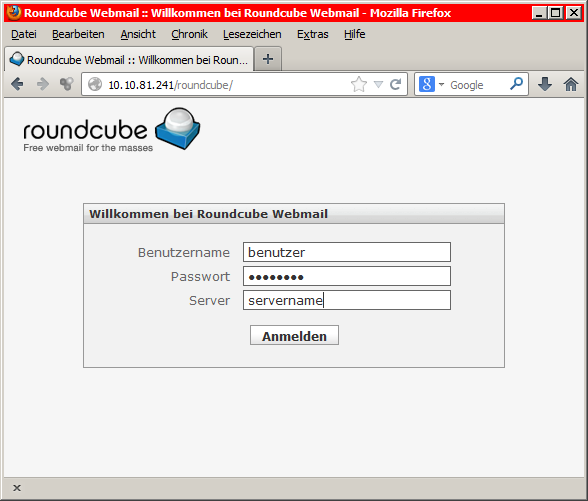Screen dimensions: 588x501
Task: Click the magnifying glass search icon
Action: 516,84
